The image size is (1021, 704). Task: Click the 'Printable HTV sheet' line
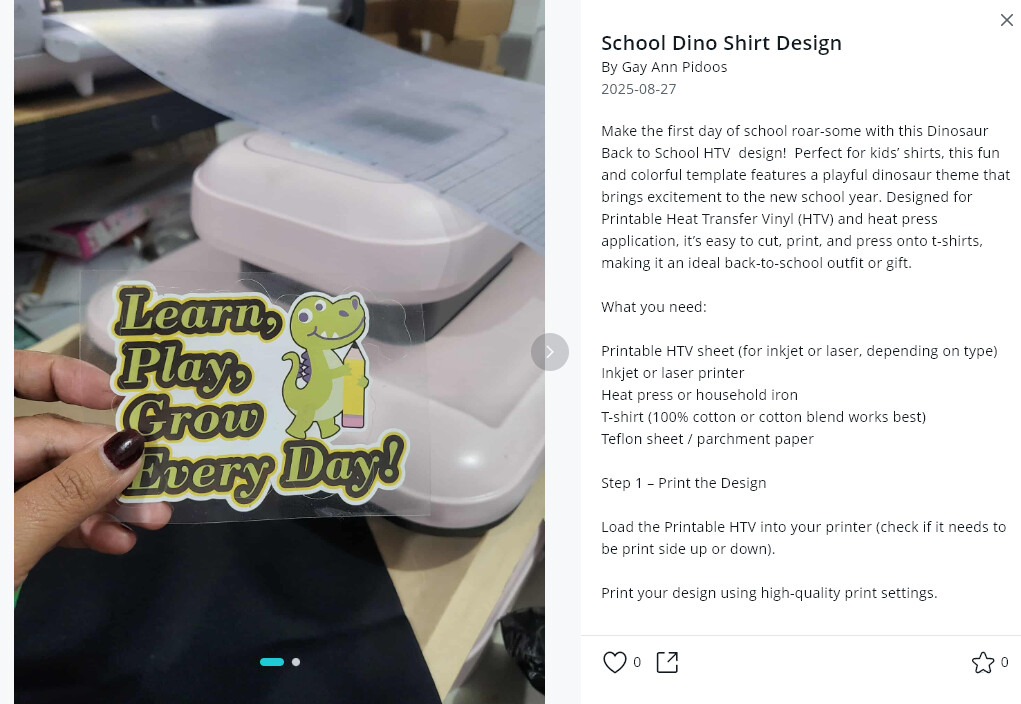point(799,351)
